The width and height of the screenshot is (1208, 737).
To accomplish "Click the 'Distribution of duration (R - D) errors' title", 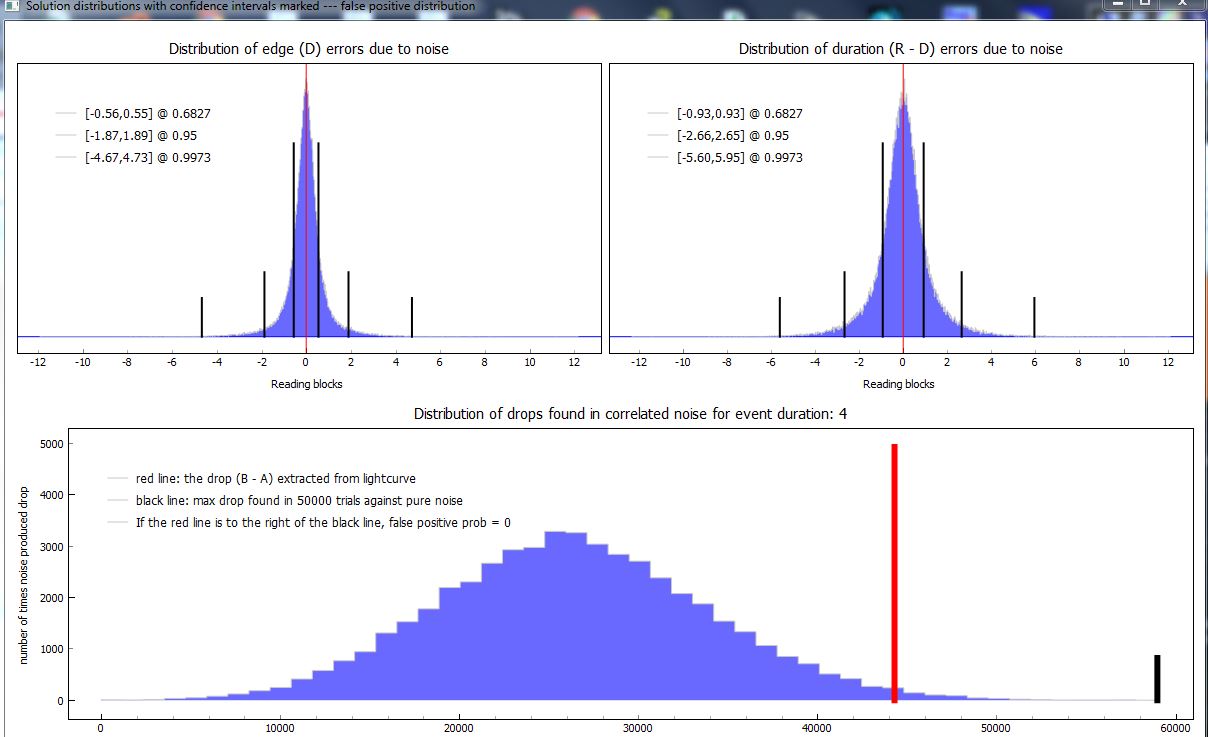I will pos(900,49).
